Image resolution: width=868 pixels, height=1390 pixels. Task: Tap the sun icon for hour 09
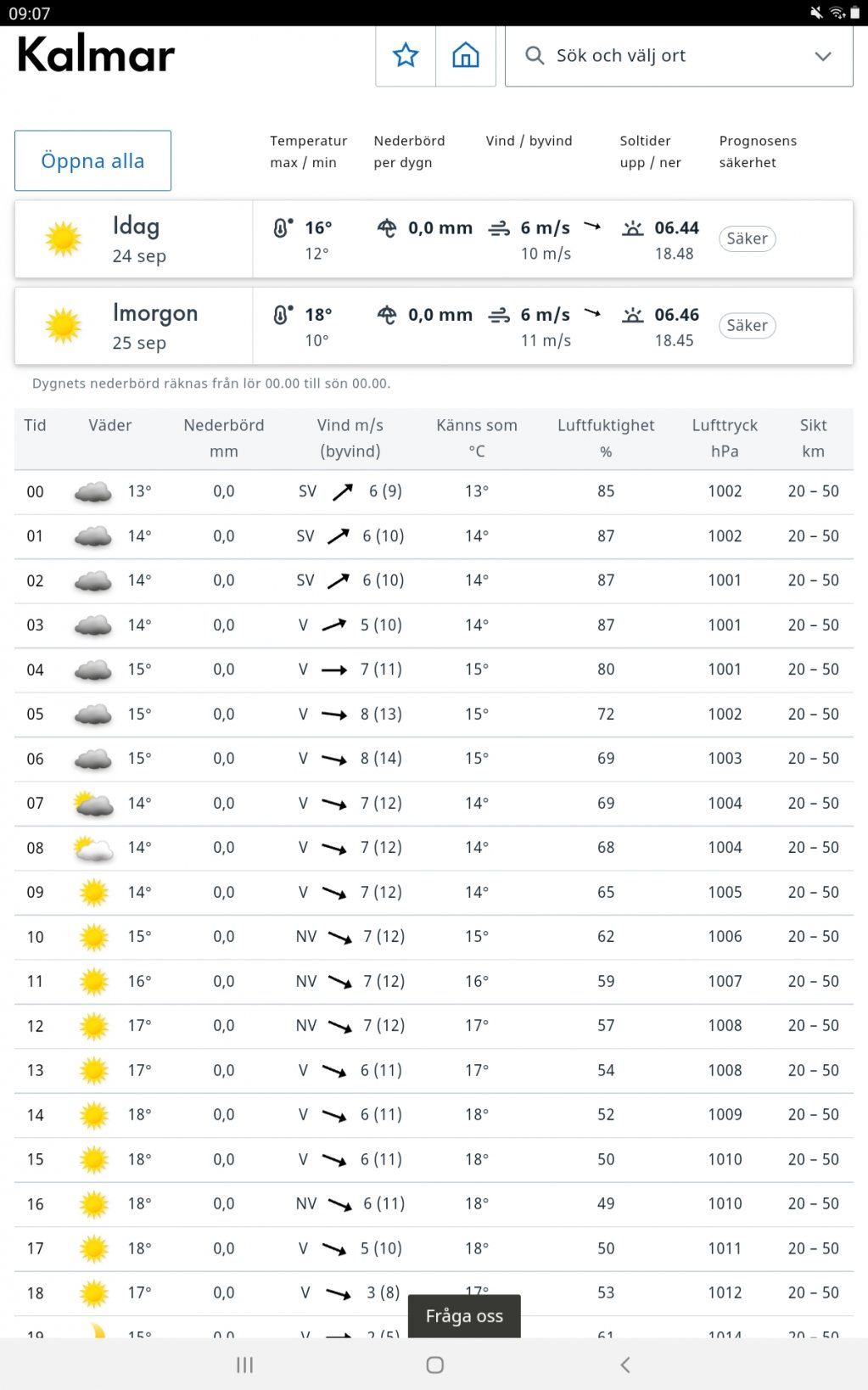pos(94,893)
